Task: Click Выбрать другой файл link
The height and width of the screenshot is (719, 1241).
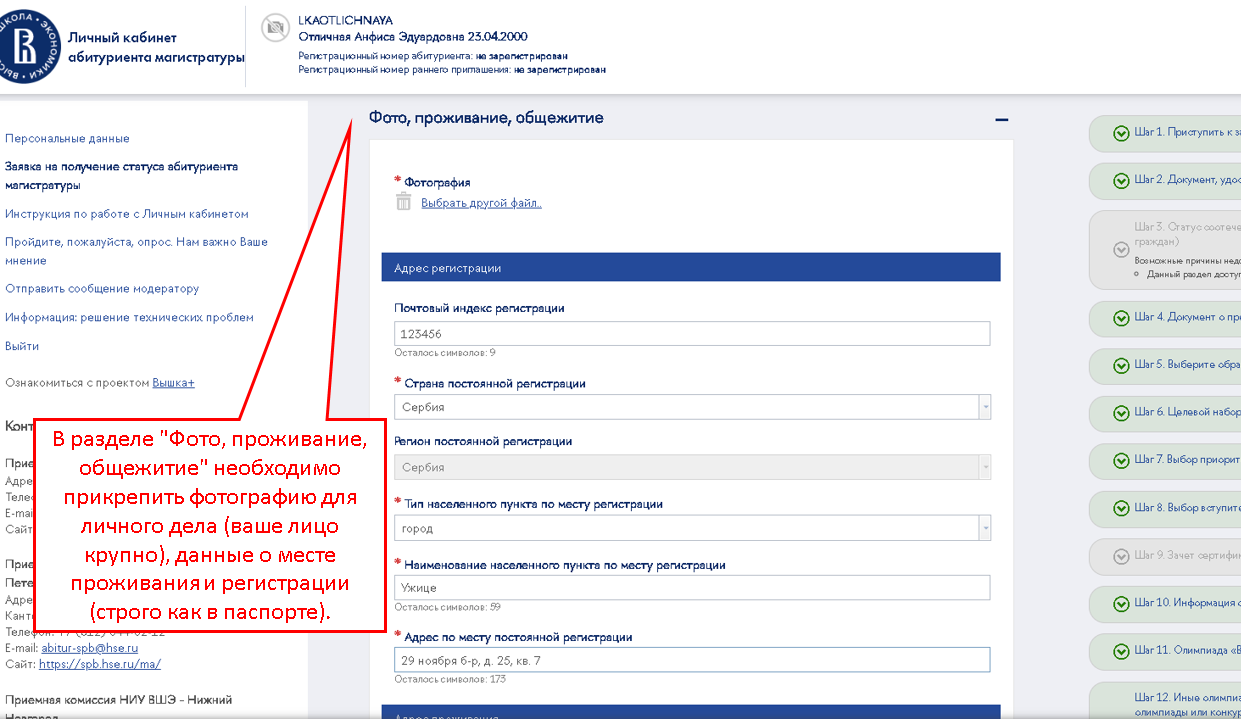Action: [481, 203]
